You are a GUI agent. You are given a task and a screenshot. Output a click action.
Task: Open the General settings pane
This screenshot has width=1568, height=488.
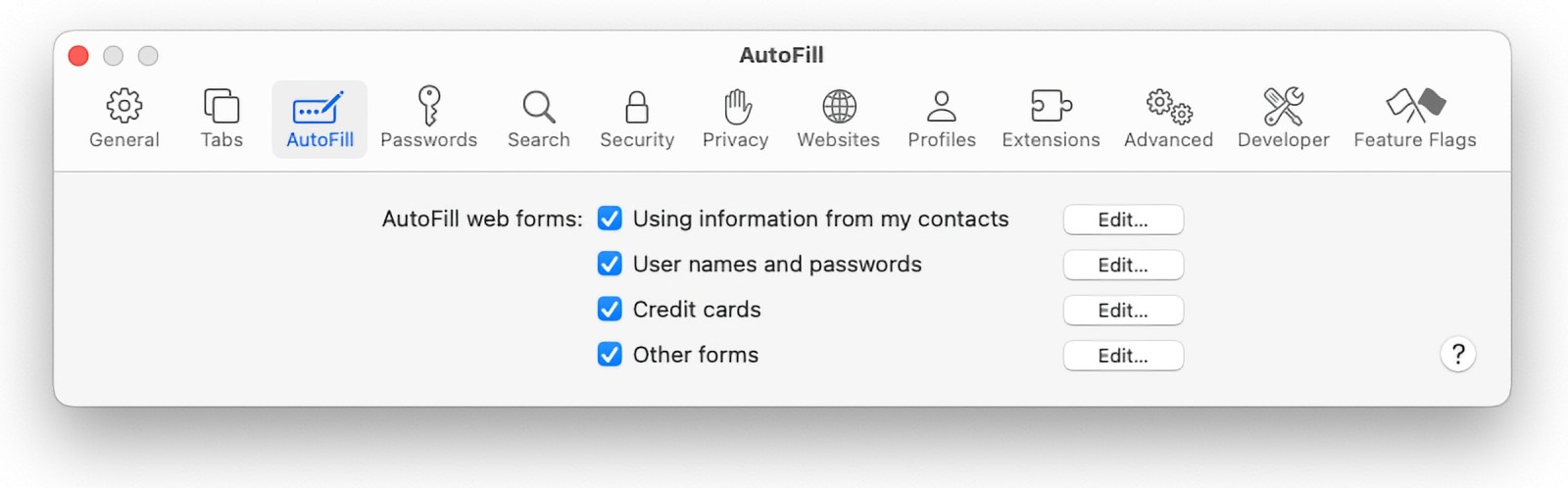click(x=123, y=119)
